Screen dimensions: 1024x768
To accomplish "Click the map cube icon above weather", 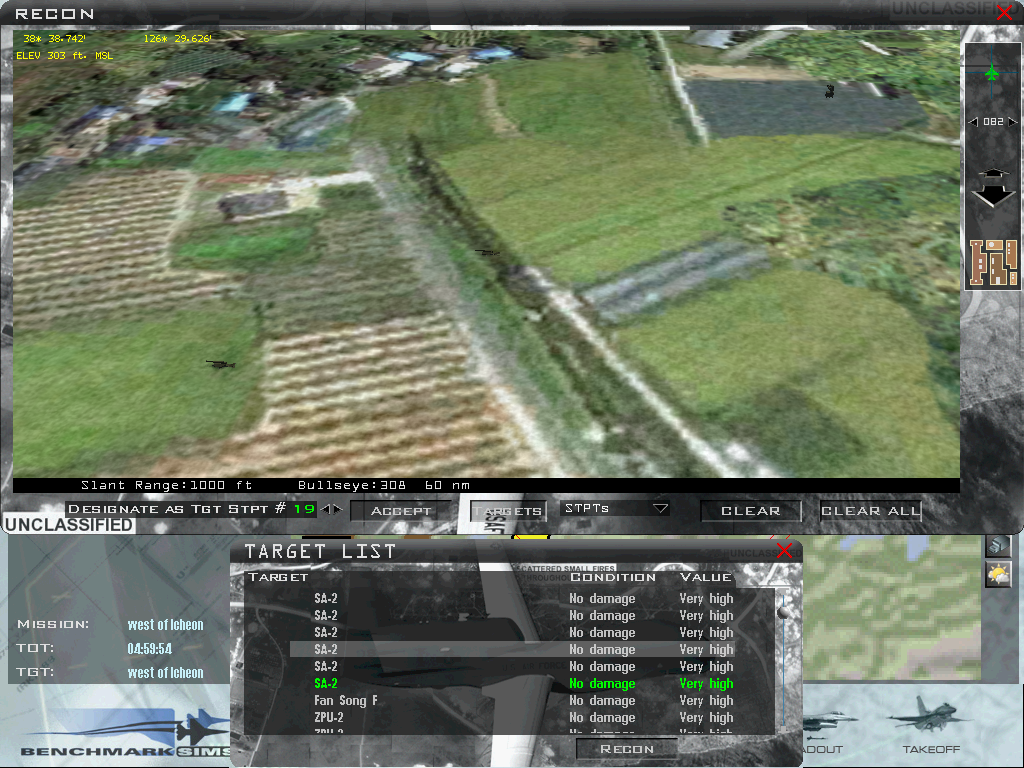I will click(997, 545).
